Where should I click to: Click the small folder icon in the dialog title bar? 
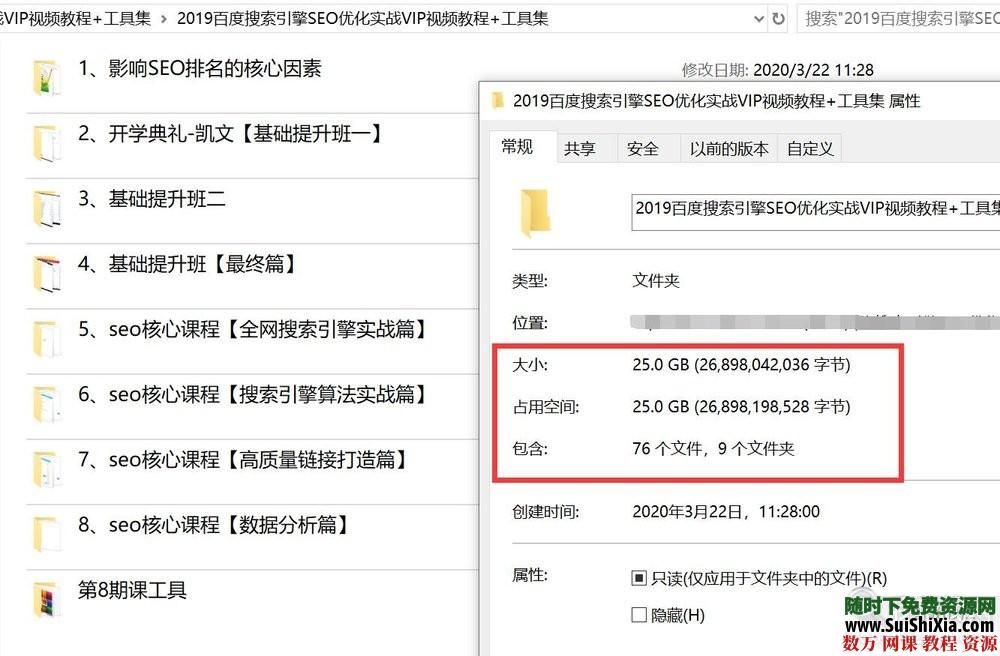coord(496,101)
